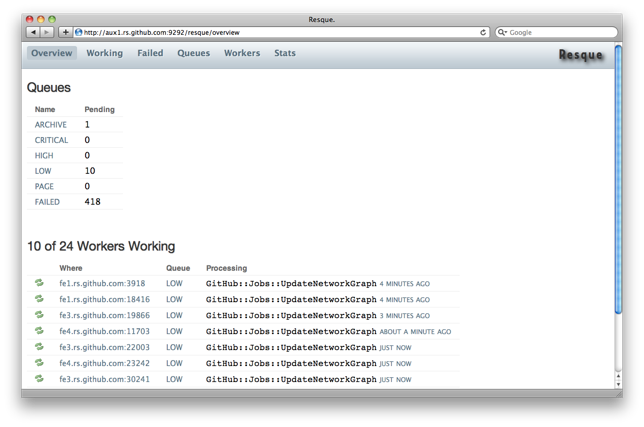This screenshot has width=644, height=427.
Task: Open the CRITICAL queue
Action: click(x=51, y=140)
